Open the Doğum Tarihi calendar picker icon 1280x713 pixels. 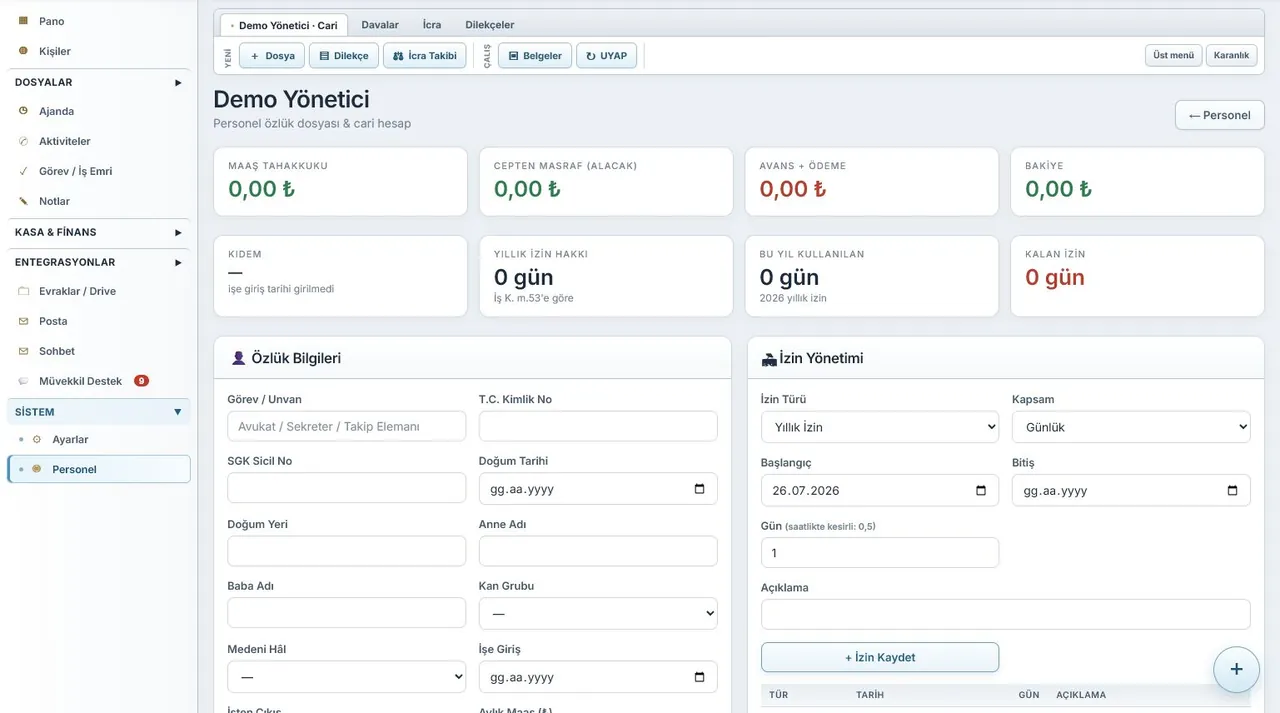(699, 489)
